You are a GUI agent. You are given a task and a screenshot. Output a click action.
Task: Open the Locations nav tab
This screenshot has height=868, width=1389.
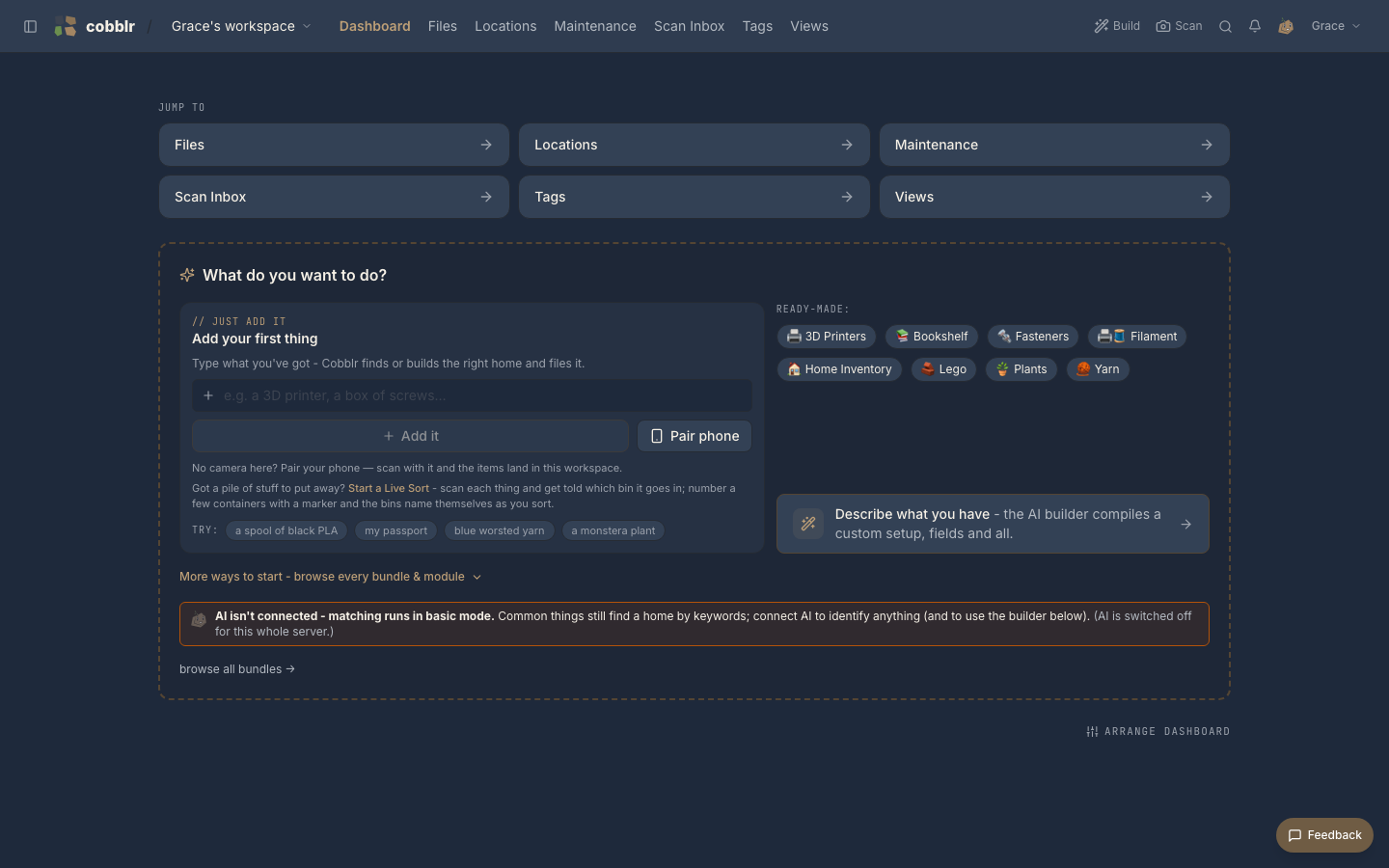[505, 26]
